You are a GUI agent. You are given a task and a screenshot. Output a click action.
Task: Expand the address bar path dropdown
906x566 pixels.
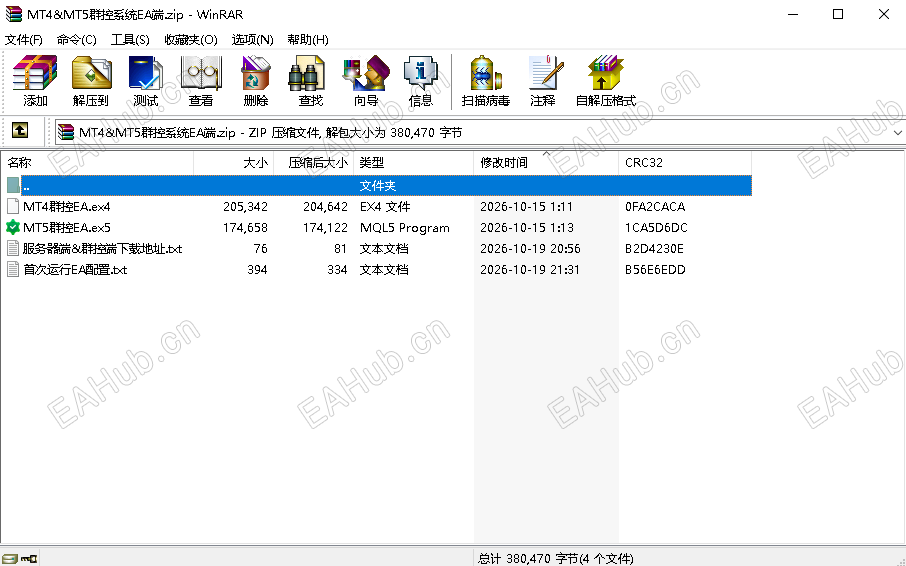897,132
